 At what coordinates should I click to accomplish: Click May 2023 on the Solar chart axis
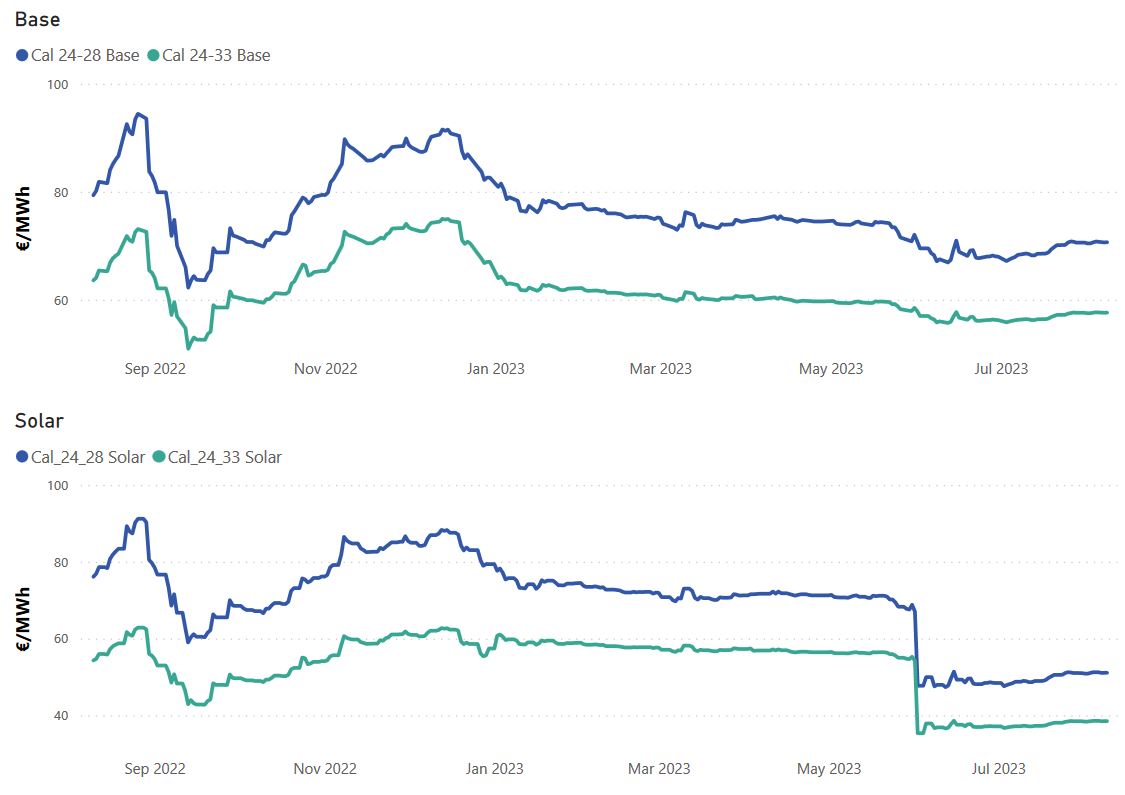click(830, 769)
